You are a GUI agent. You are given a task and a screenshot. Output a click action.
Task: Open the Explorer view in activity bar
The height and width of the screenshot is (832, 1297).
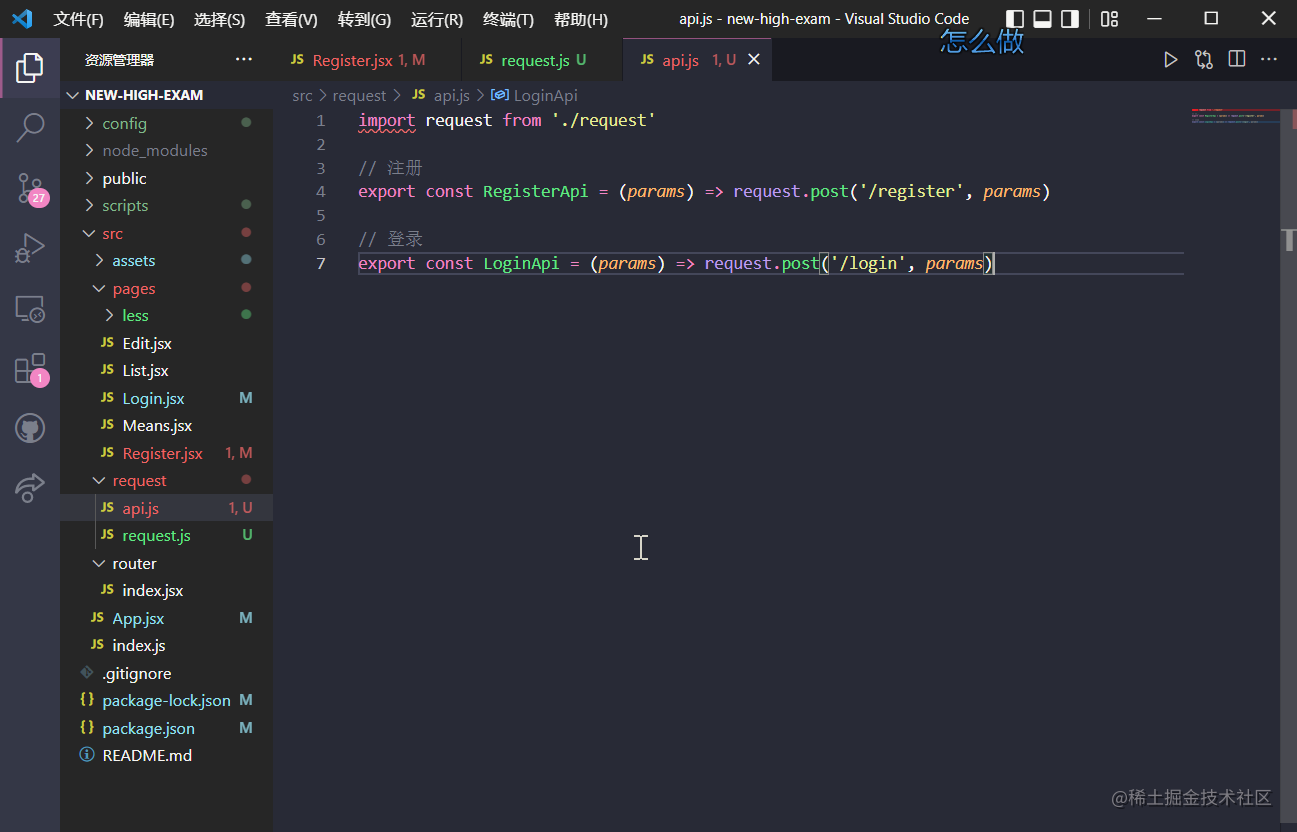tap(30, 68)
